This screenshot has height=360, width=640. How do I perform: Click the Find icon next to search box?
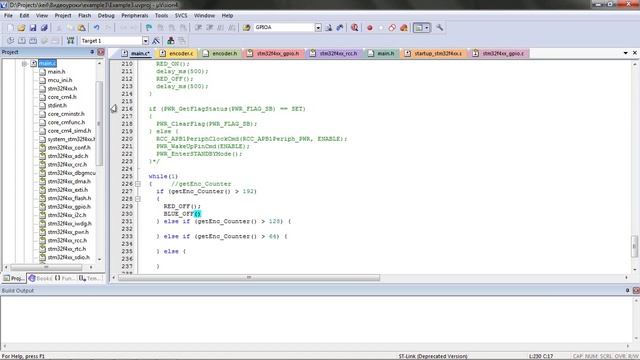pos(328,28)
